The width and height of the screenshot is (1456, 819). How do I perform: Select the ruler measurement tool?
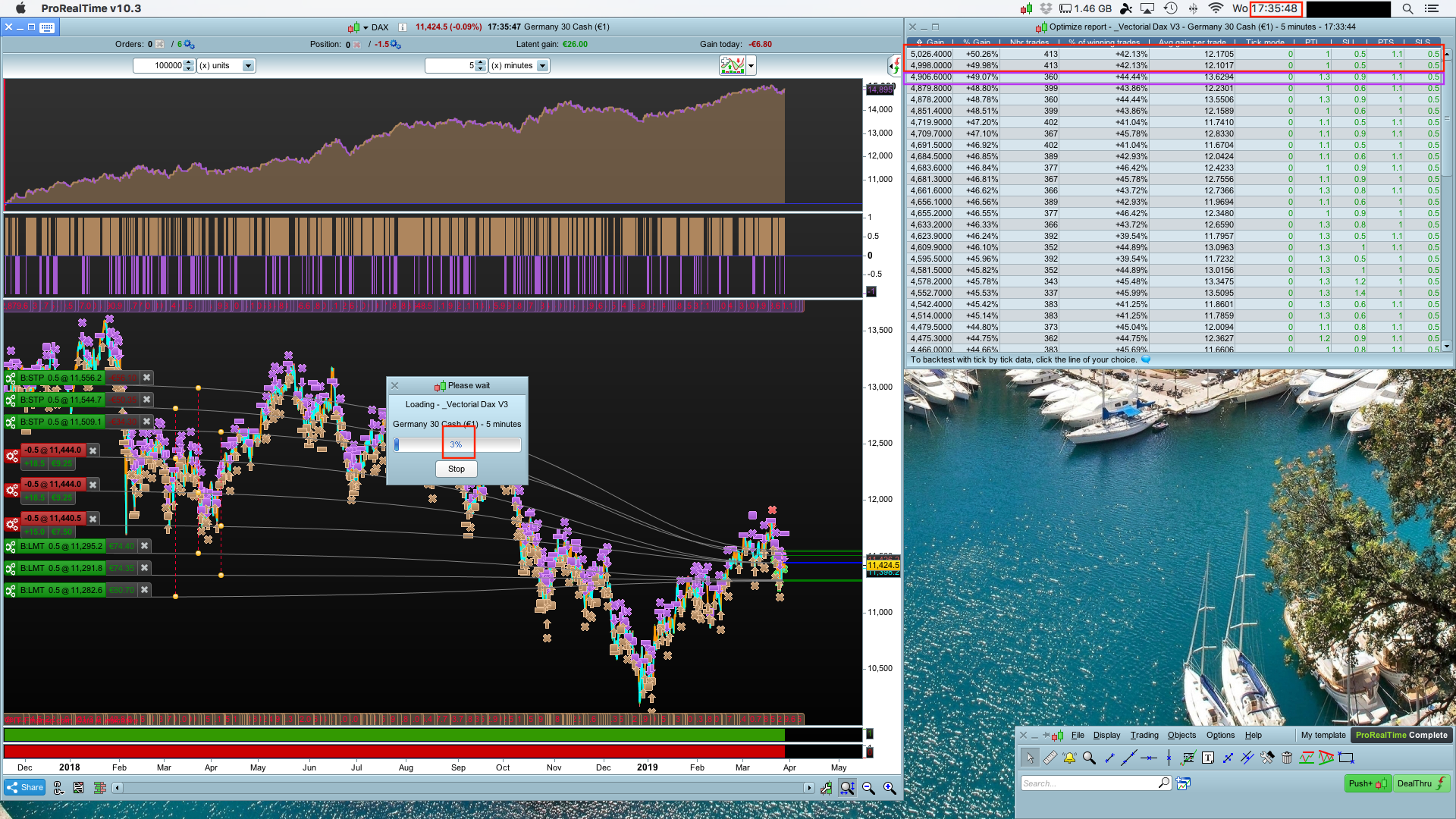click(x=1050, y=758)
